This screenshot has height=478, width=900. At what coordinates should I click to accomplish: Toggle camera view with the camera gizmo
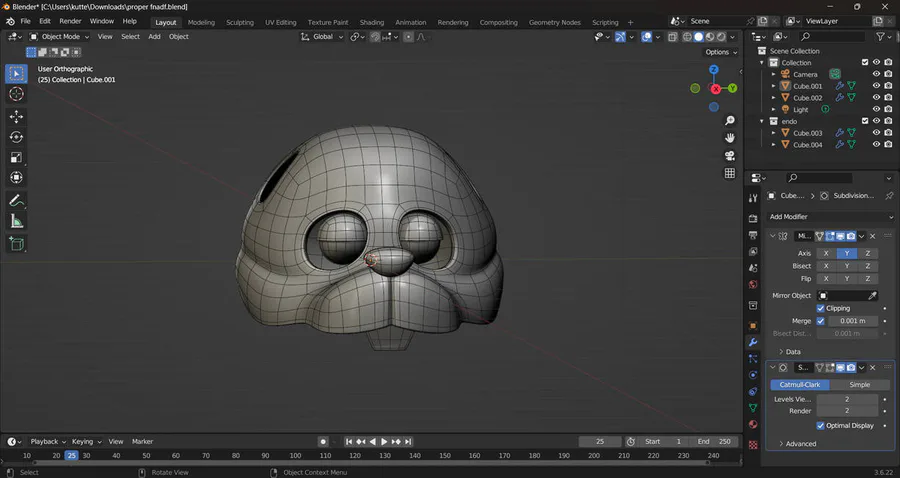tap(730, 156)
